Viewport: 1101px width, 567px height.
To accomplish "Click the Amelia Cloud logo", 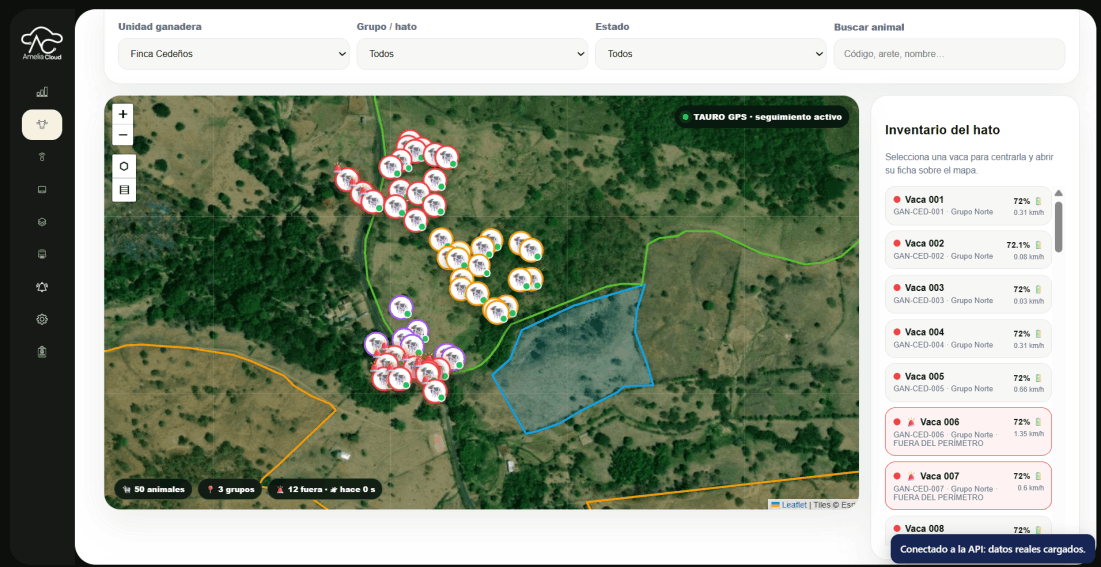I will 41,44.
